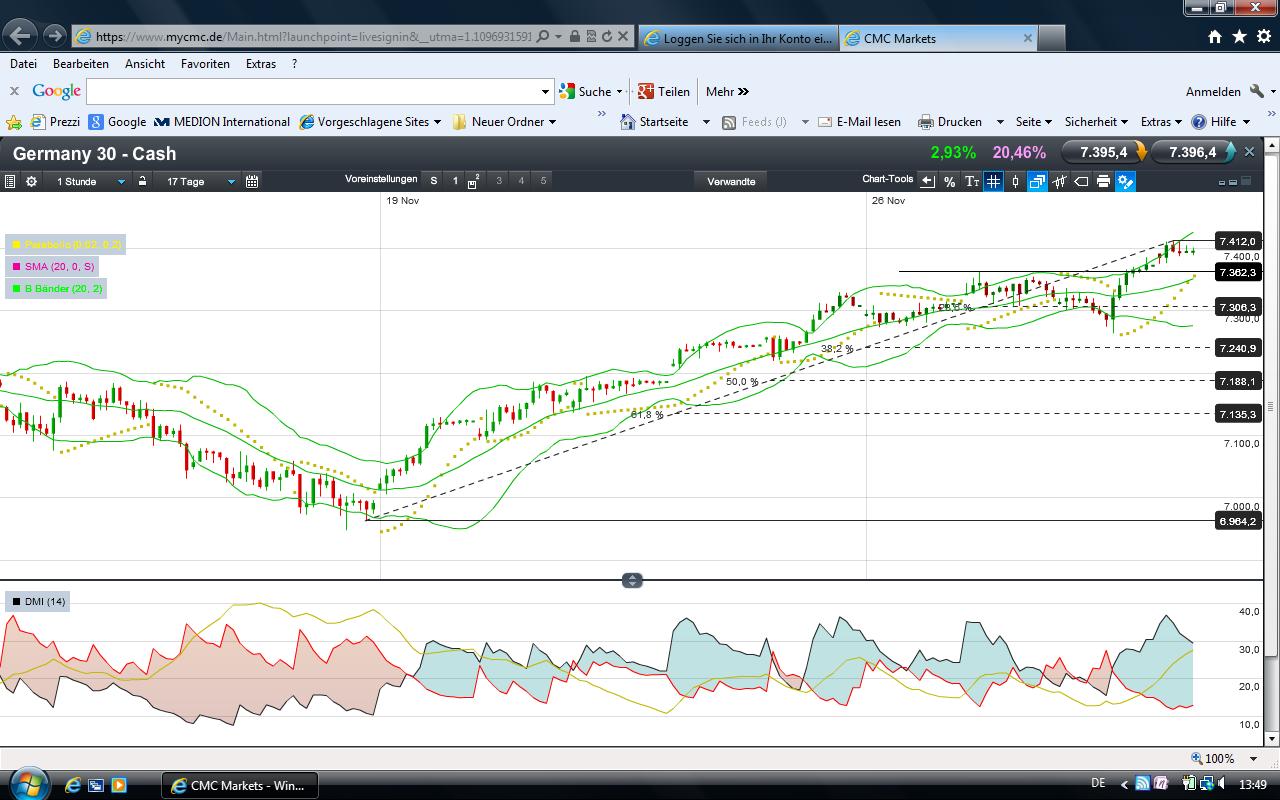The height and width of the screenshot is (800, 1280).
Task: Open the Prezzi favorite link
Action: click(55, 121)
